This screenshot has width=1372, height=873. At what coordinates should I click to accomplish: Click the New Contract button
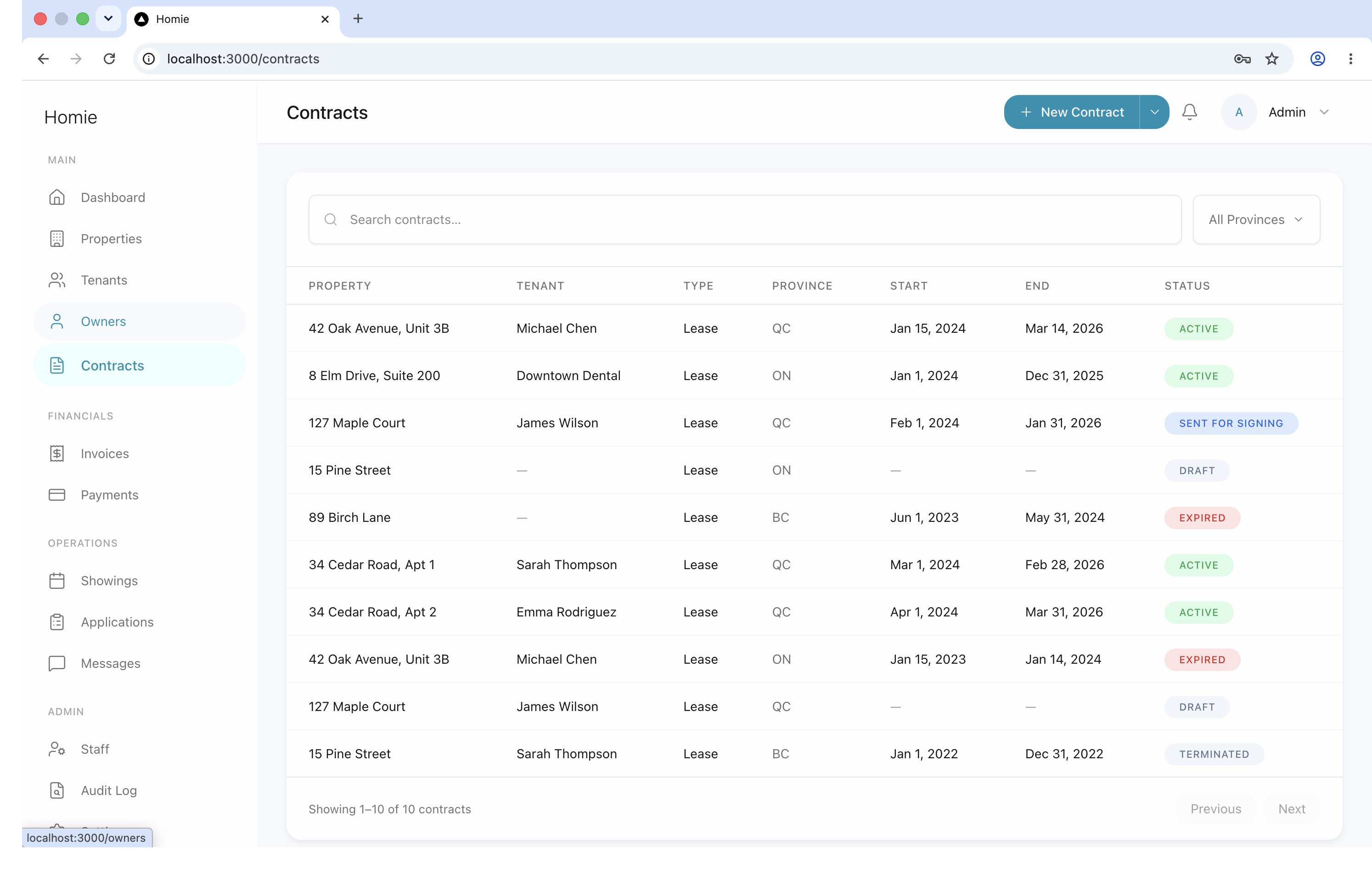(x=1072, y=112)
